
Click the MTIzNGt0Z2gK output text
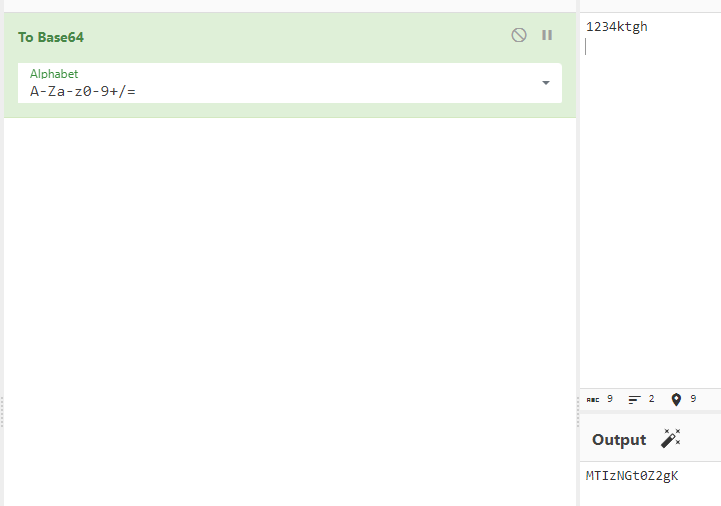(x=632, y=476)
